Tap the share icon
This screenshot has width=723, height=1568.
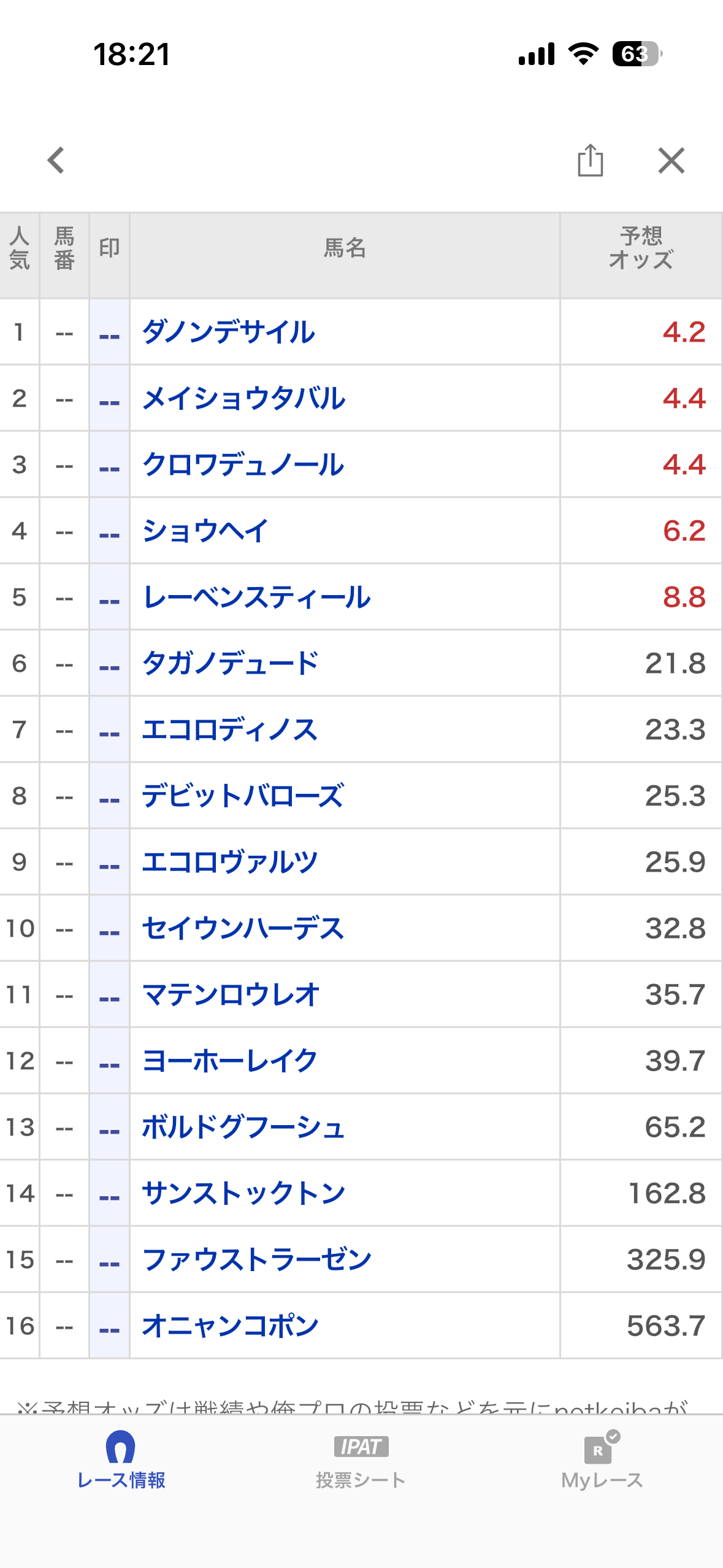(590, 161)
